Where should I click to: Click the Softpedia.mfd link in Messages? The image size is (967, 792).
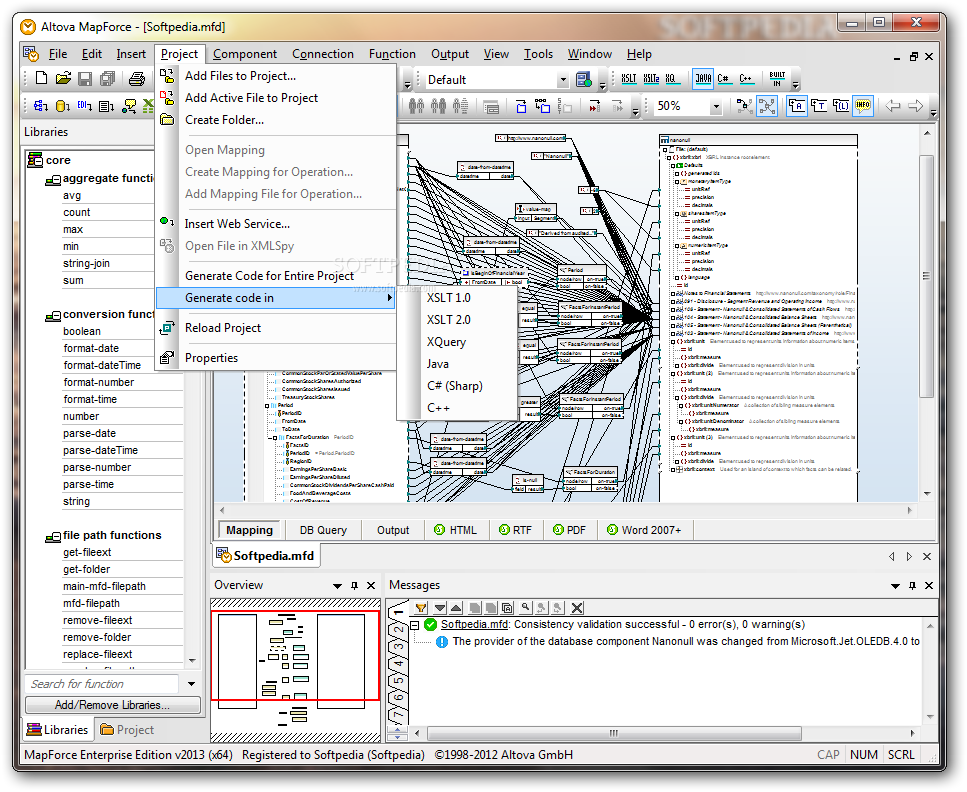tap(475, 624)
